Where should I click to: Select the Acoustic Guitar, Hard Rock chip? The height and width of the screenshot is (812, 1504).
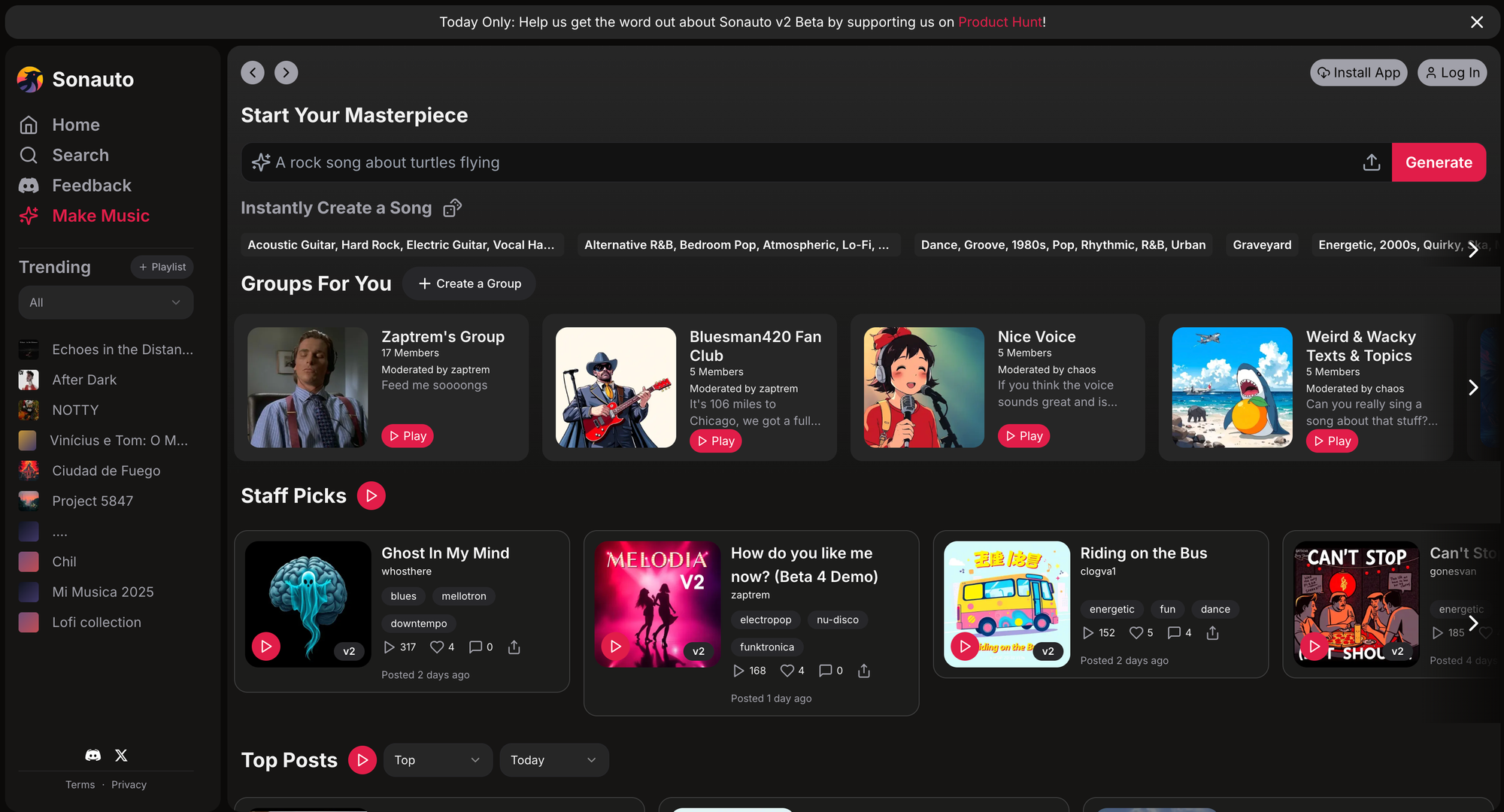click(x=402, y=244)
